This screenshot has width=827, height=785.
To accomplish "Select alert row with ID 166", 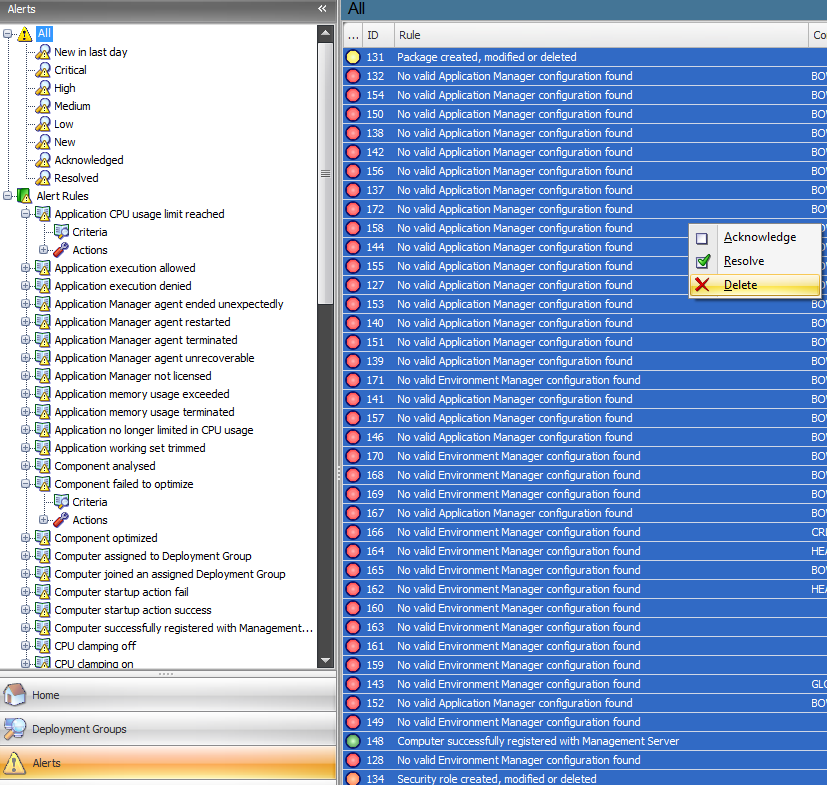I will coord(585,532).
